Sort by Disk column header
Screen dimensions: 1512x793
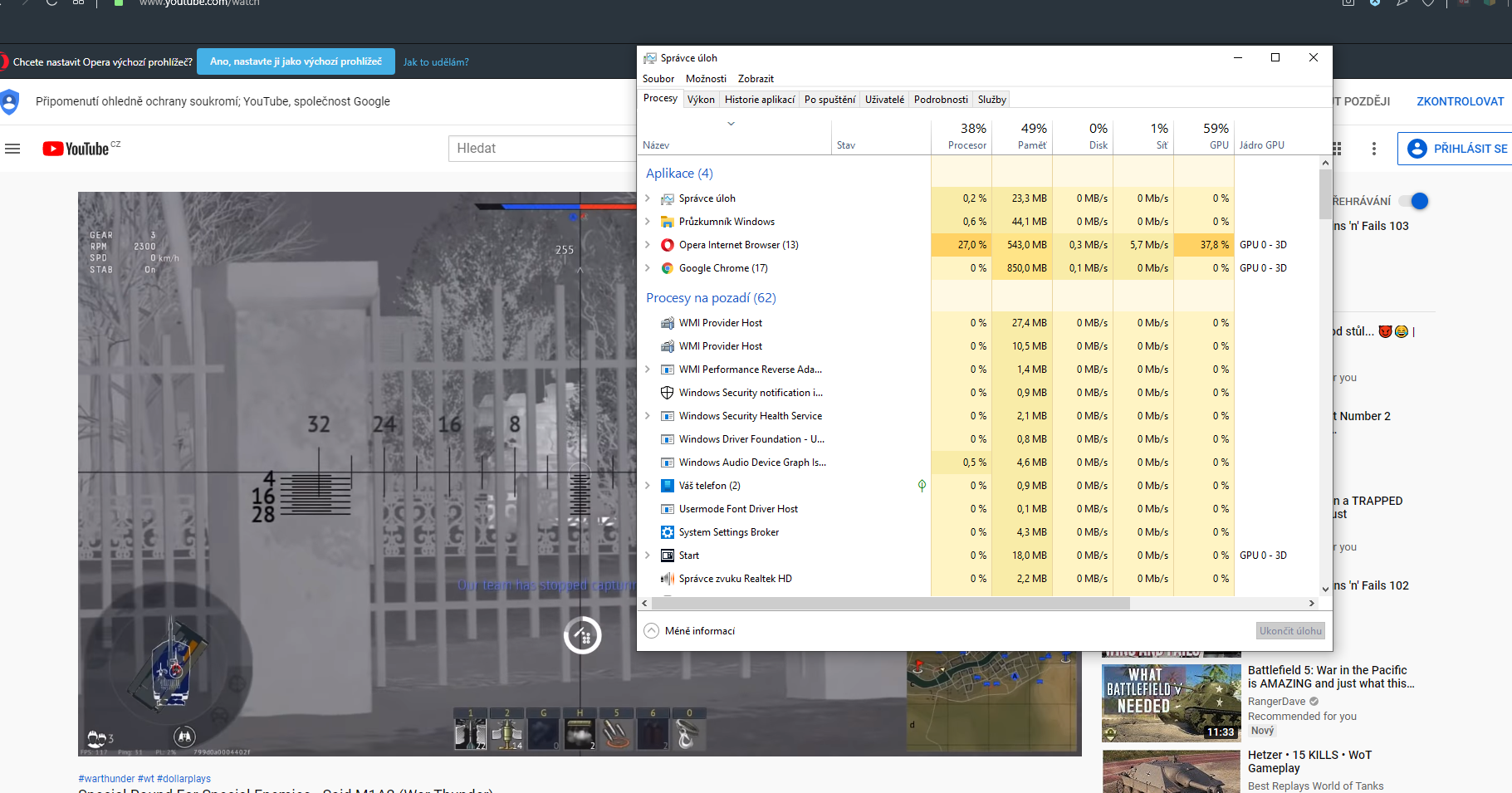(1083, 136)
